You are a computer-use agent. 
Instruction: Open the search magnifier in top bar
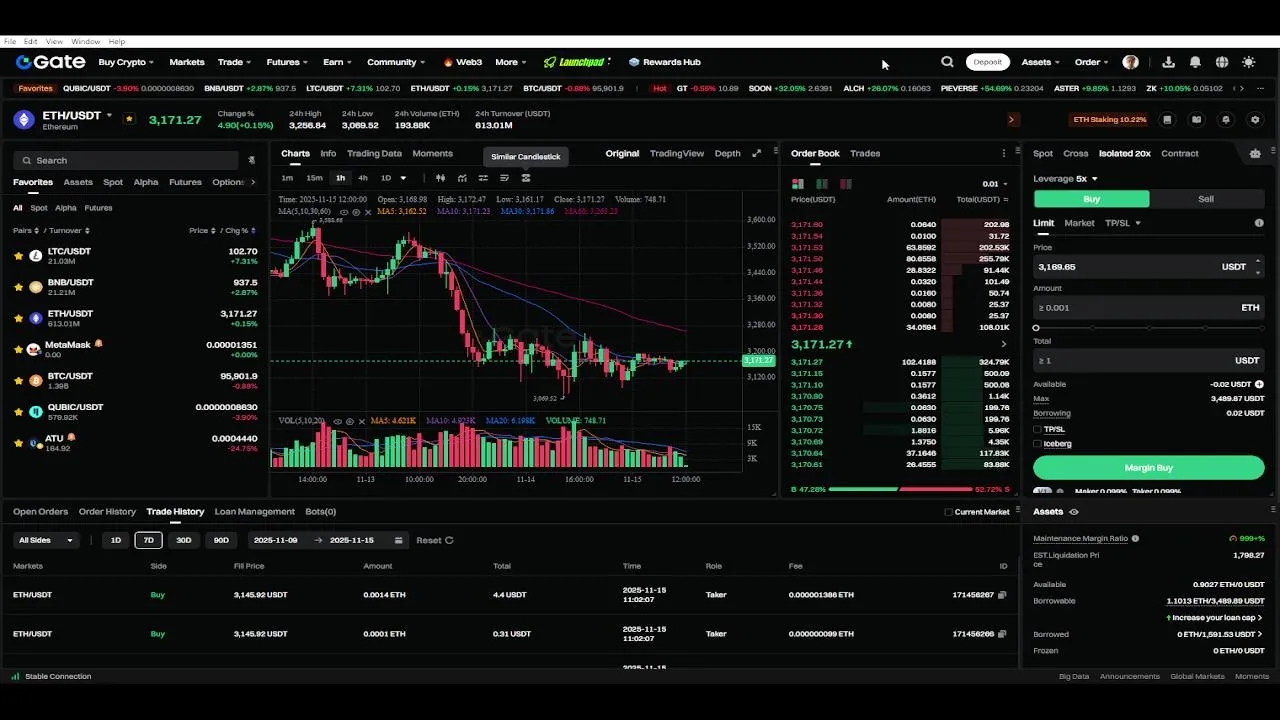click(947, 62)
